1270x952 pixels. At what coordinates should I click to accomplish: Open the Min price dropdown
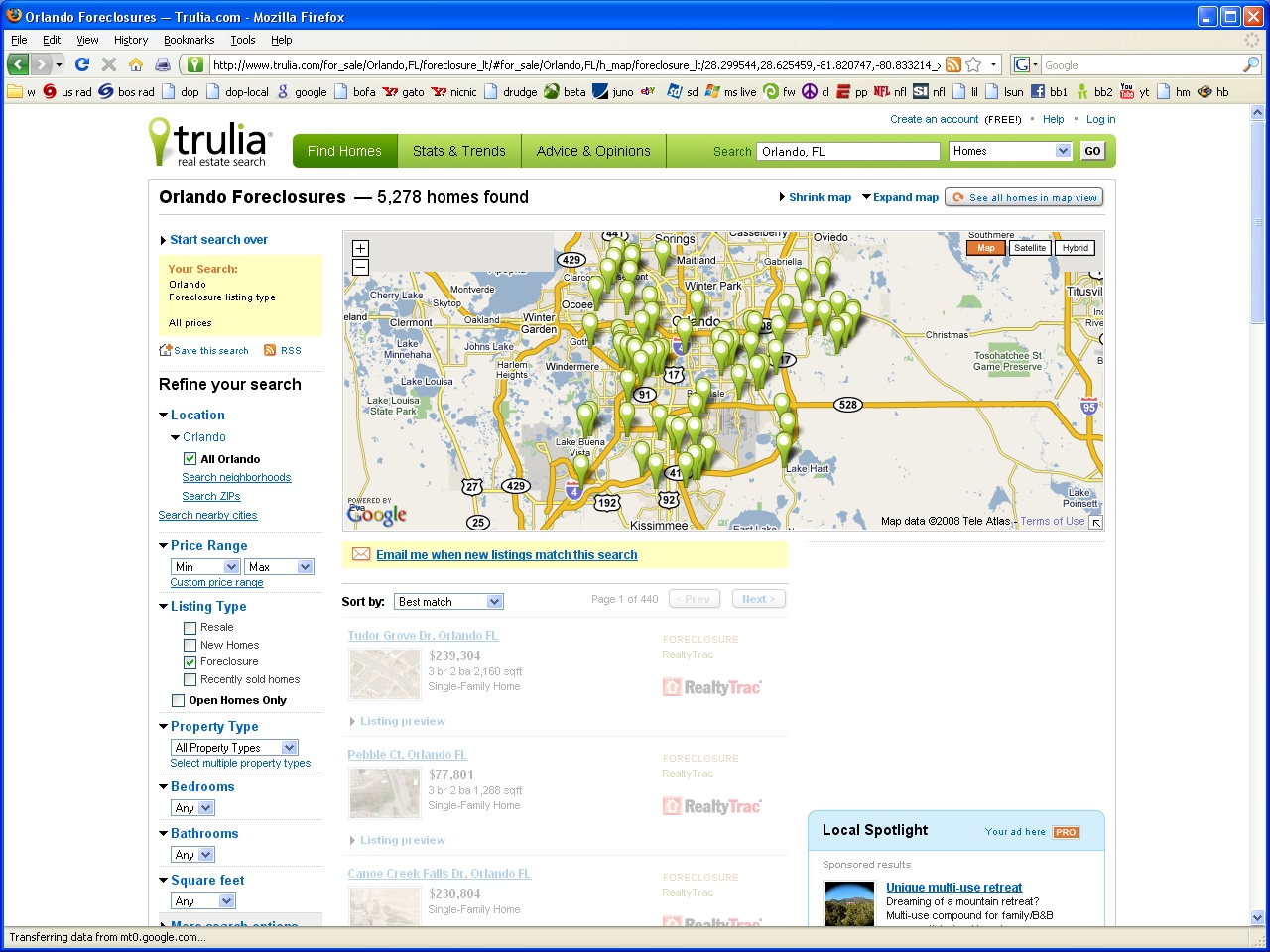click(205, 567)
